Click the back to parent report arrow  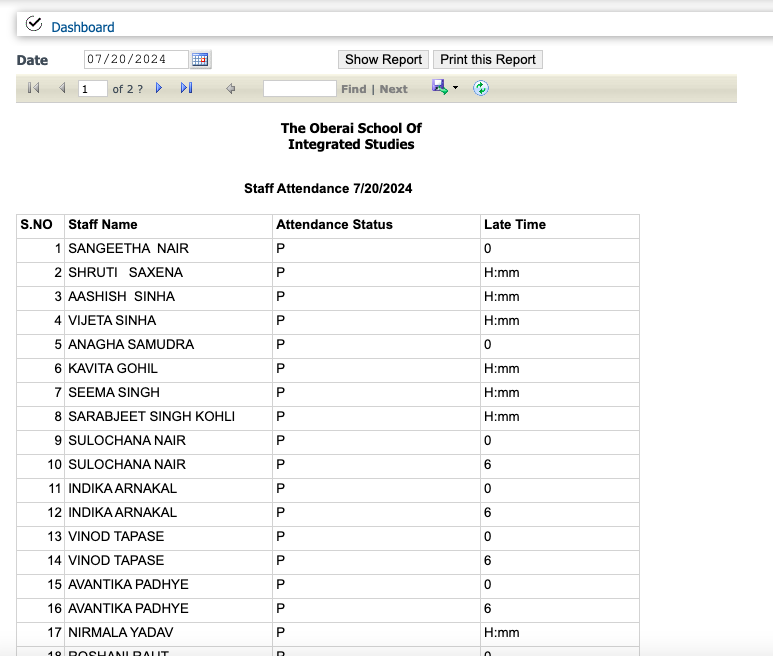[230, 89]
